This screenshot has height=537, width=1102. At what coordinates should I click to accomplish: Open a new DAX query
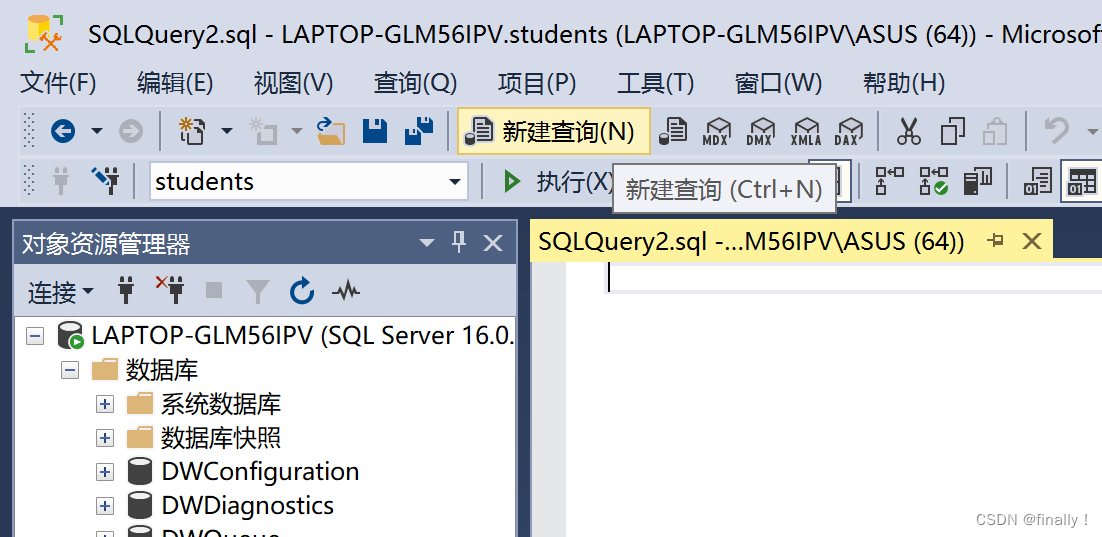[x=849, y=131]
